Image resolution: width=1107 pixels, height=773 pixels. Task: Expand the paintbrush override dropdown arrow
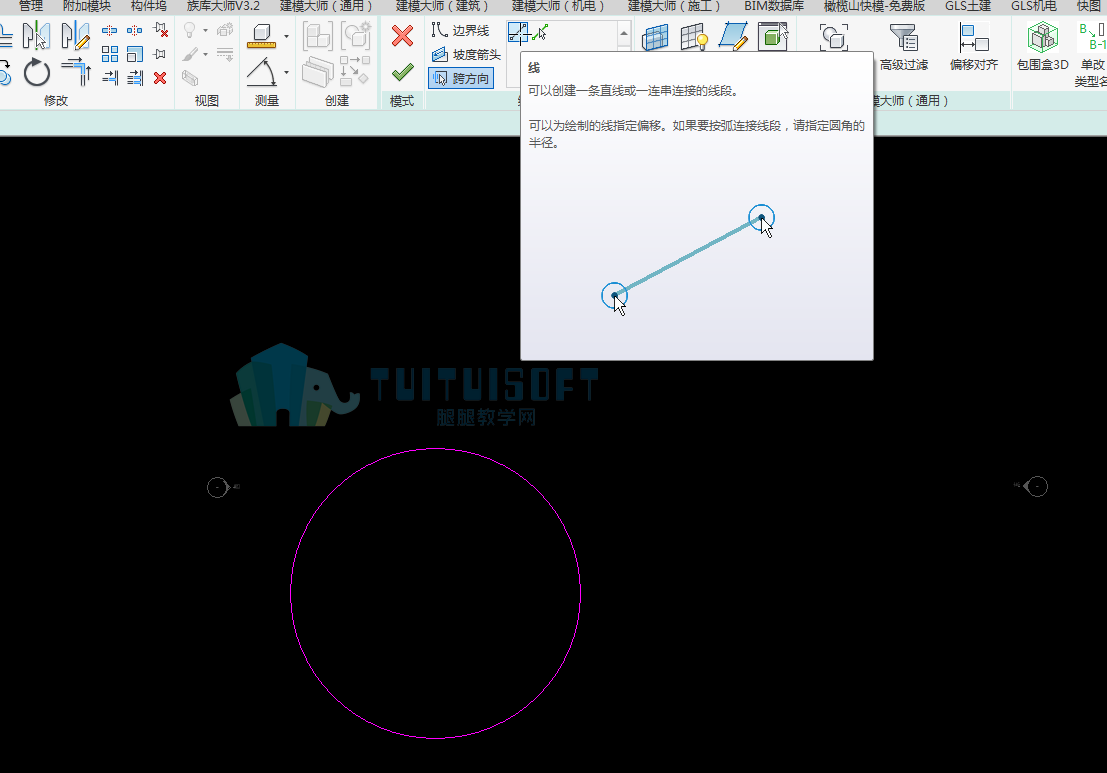point(205,54)
